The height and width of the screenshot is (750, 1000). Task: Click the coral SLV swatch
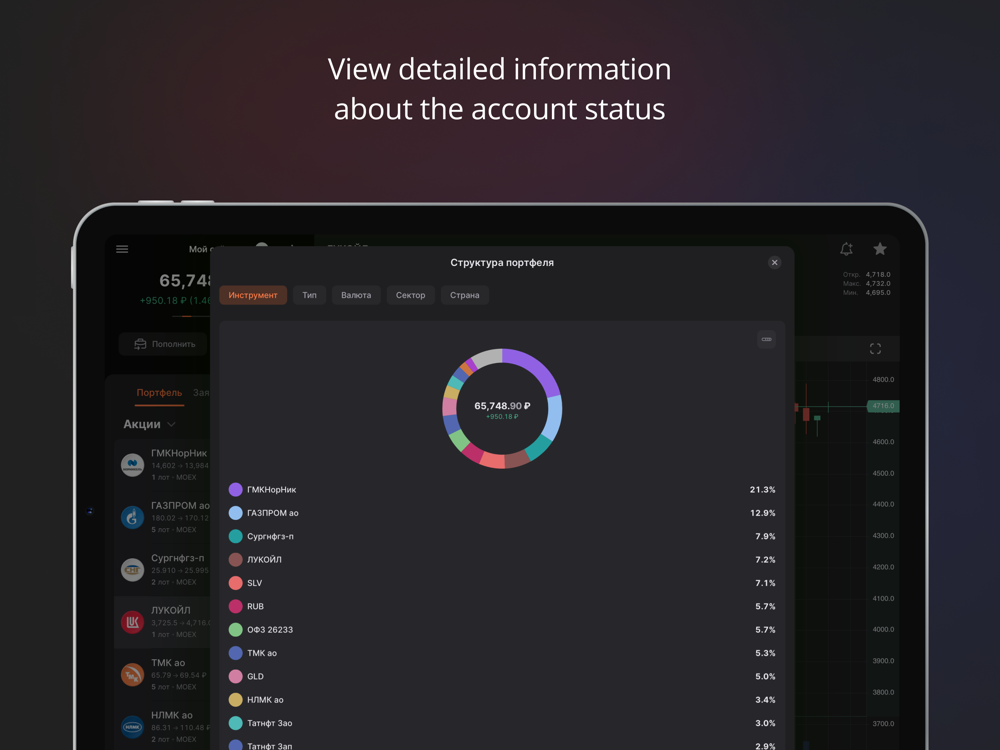235,583
